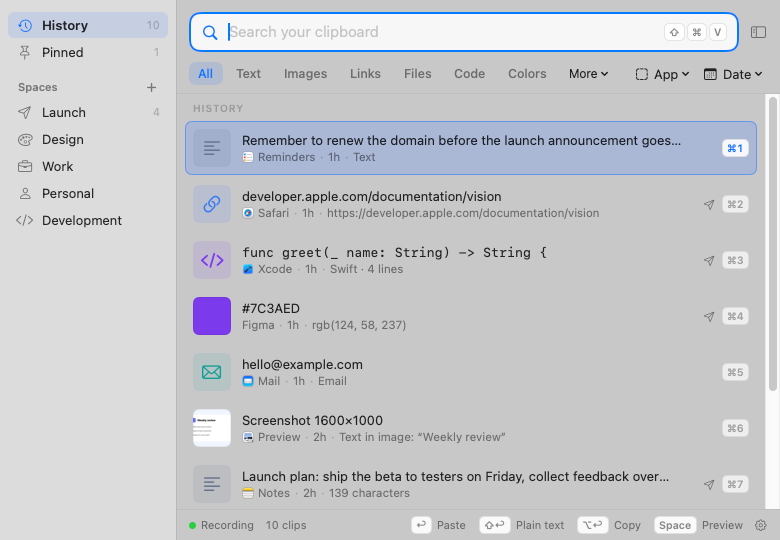Click text icon of Reminders clip
This screenshot has width=780, height=540.
(212, 148)
